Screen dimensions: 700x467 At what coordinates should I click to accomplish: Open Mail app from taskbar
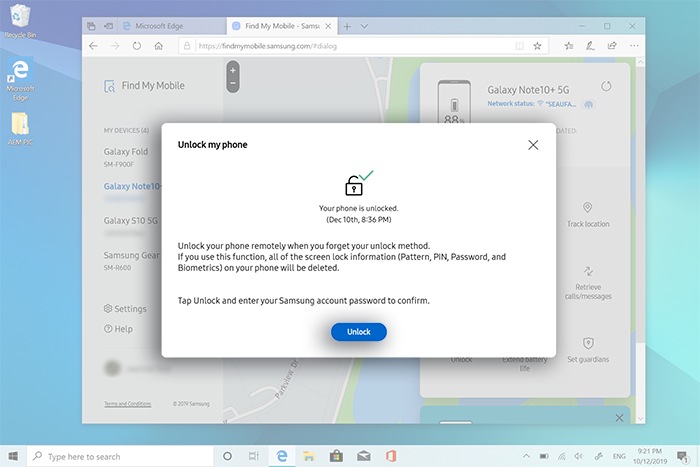[x=364, y=456]
